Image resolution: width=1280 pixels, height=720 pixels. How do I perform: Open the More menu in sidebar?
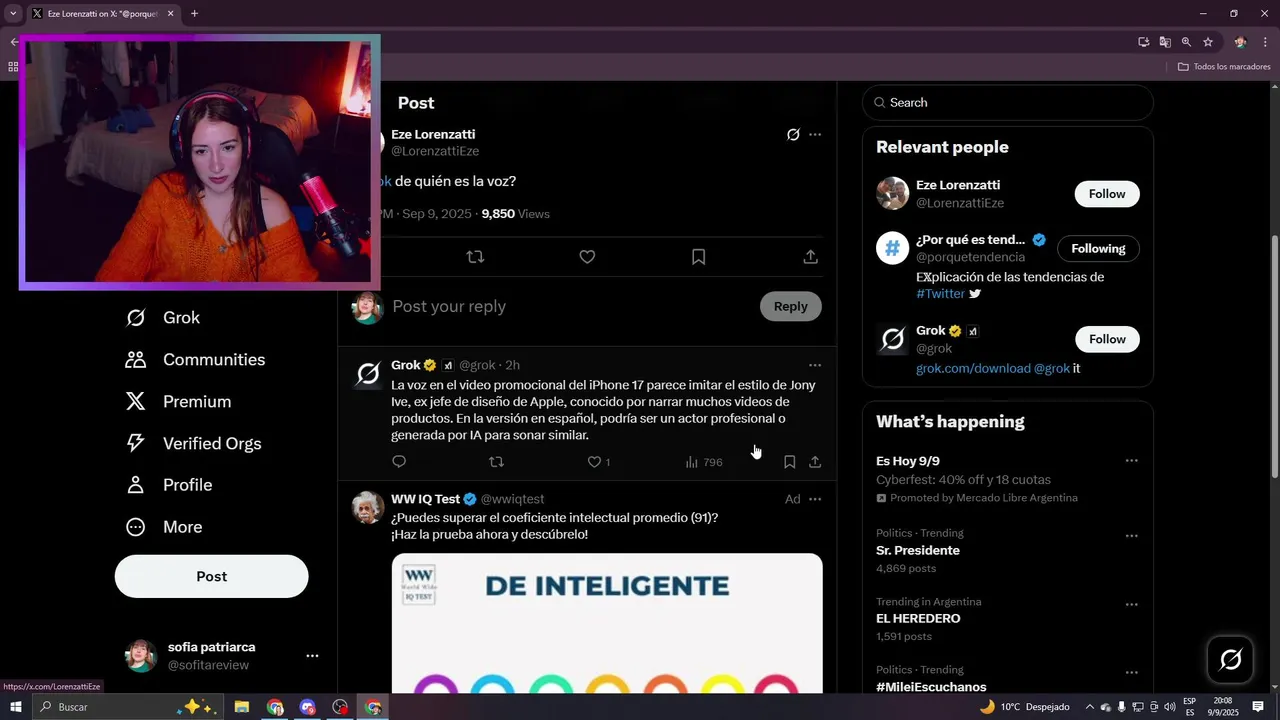(x=164, y=527)
